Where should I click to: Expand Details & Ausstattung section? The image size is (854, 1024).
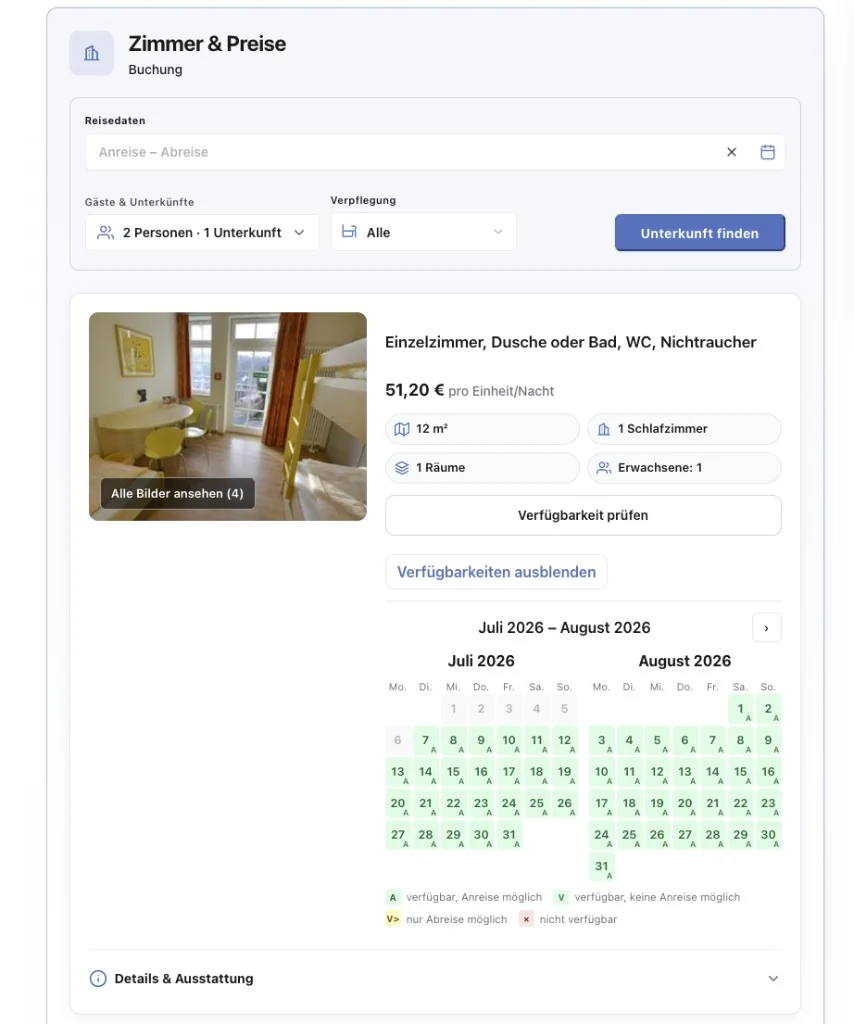[435, 978]
